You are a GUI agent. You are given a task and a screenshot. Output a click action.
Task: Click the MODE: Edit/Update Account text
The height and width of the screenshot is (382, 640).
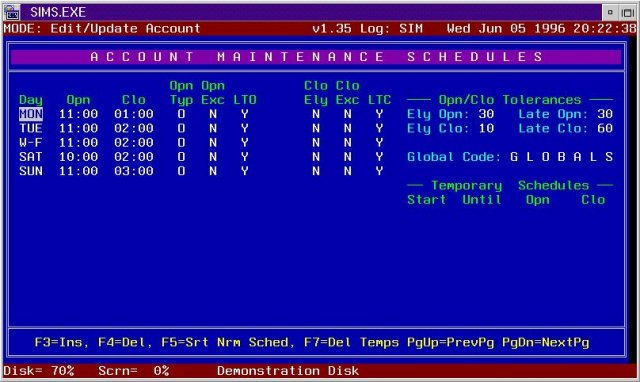tap(102, 29)
